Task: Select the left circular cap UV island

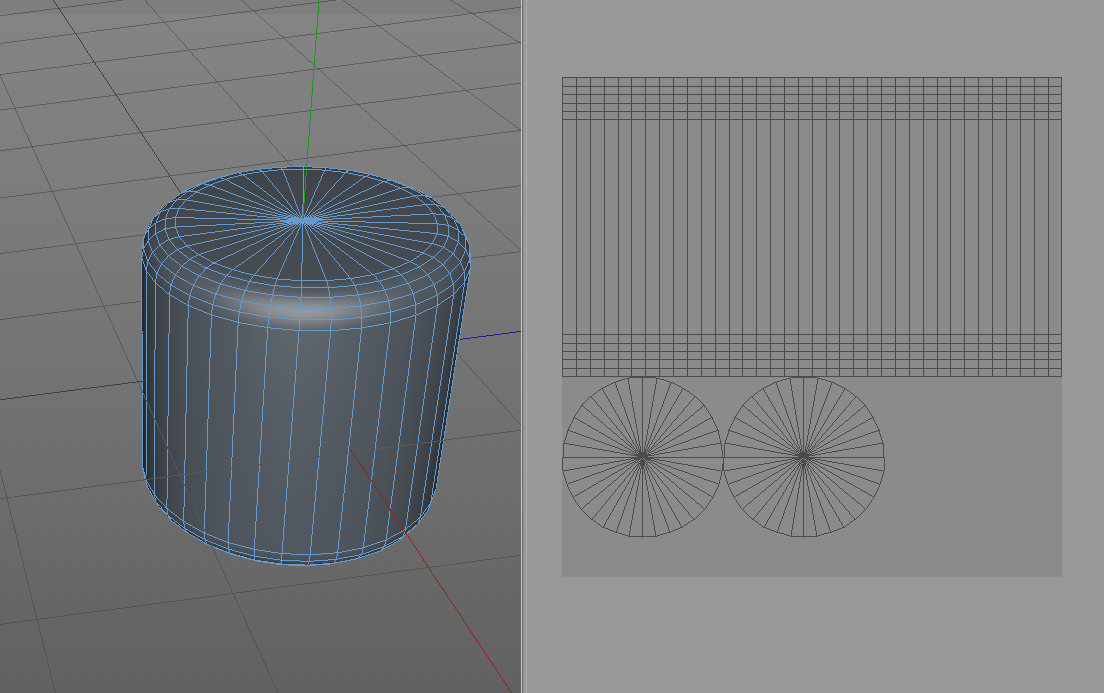Action: pyautogui.click(x=642, y=457)
